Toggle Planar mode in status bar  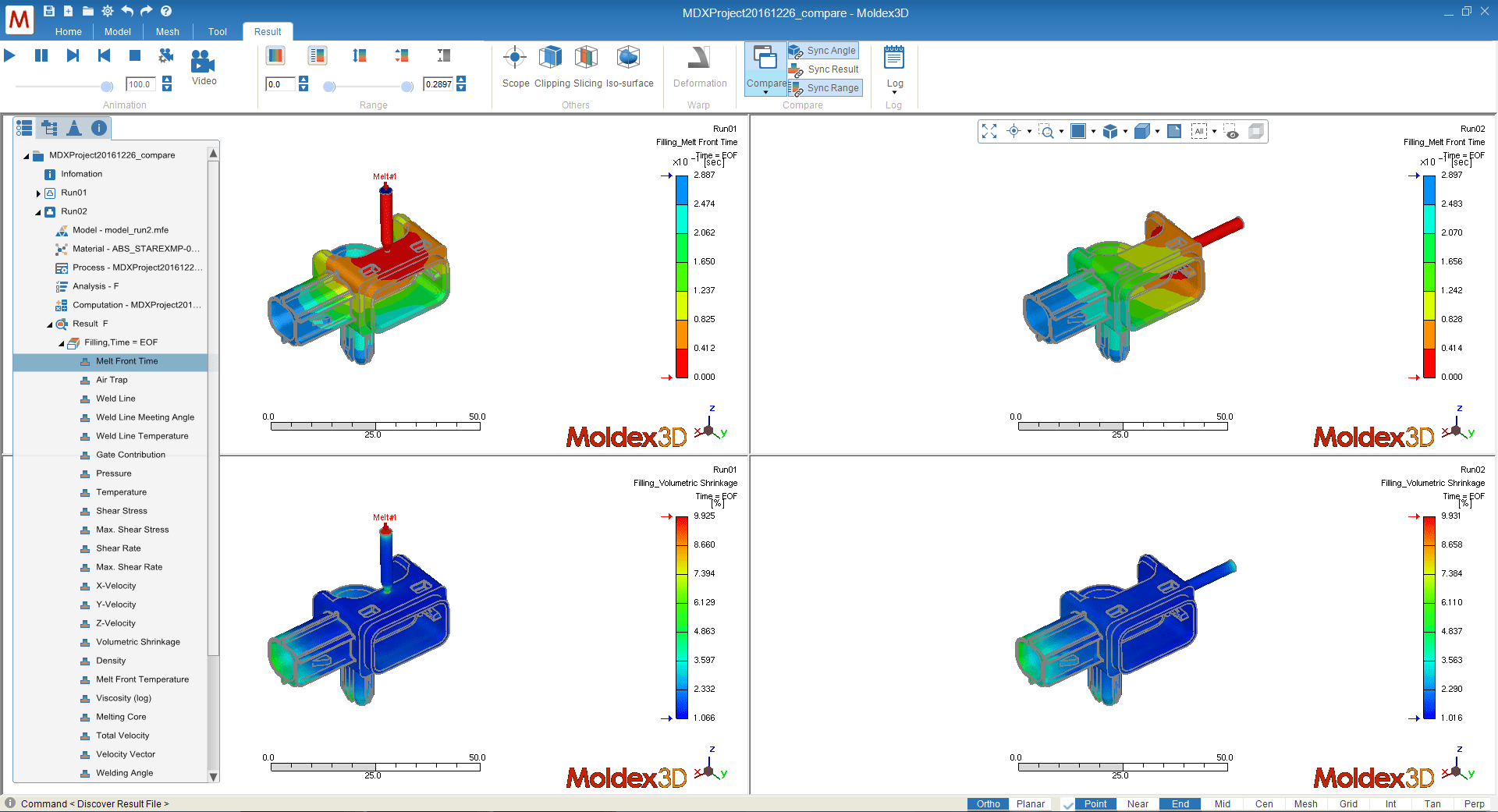[x=1030, y=804]
